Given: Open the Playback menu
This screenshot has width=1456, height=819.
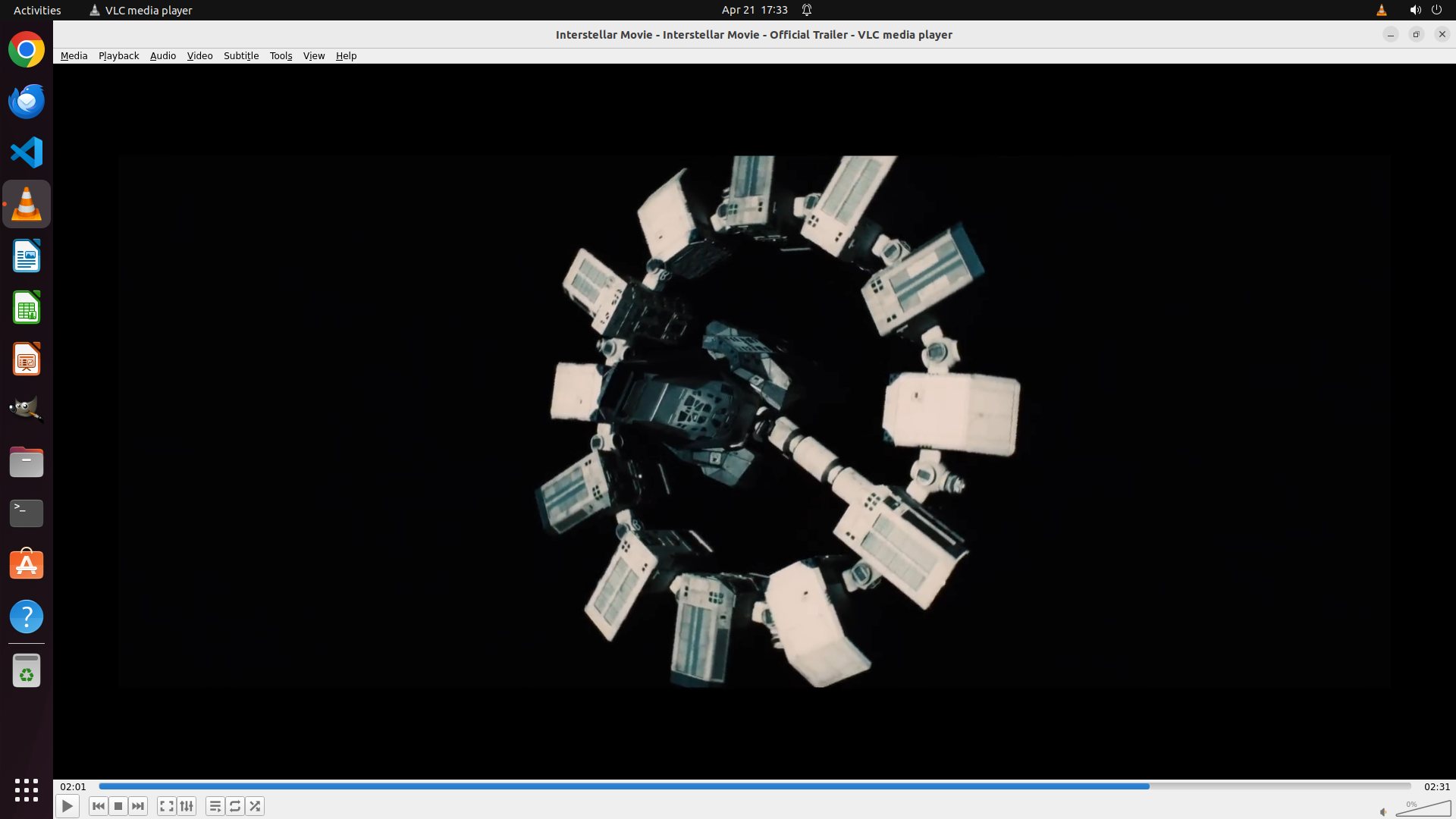Looking at the screenshot, I should pos(118,55).
